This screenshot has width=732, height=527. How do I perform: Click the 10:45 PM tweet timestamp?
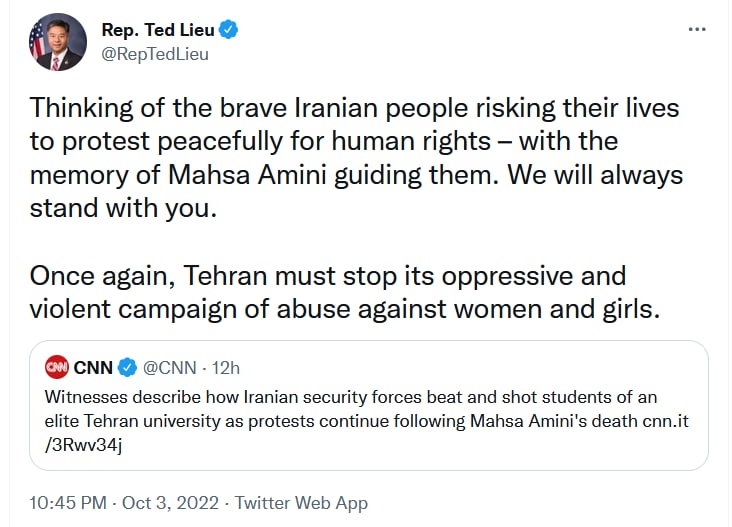click(69, 503)
